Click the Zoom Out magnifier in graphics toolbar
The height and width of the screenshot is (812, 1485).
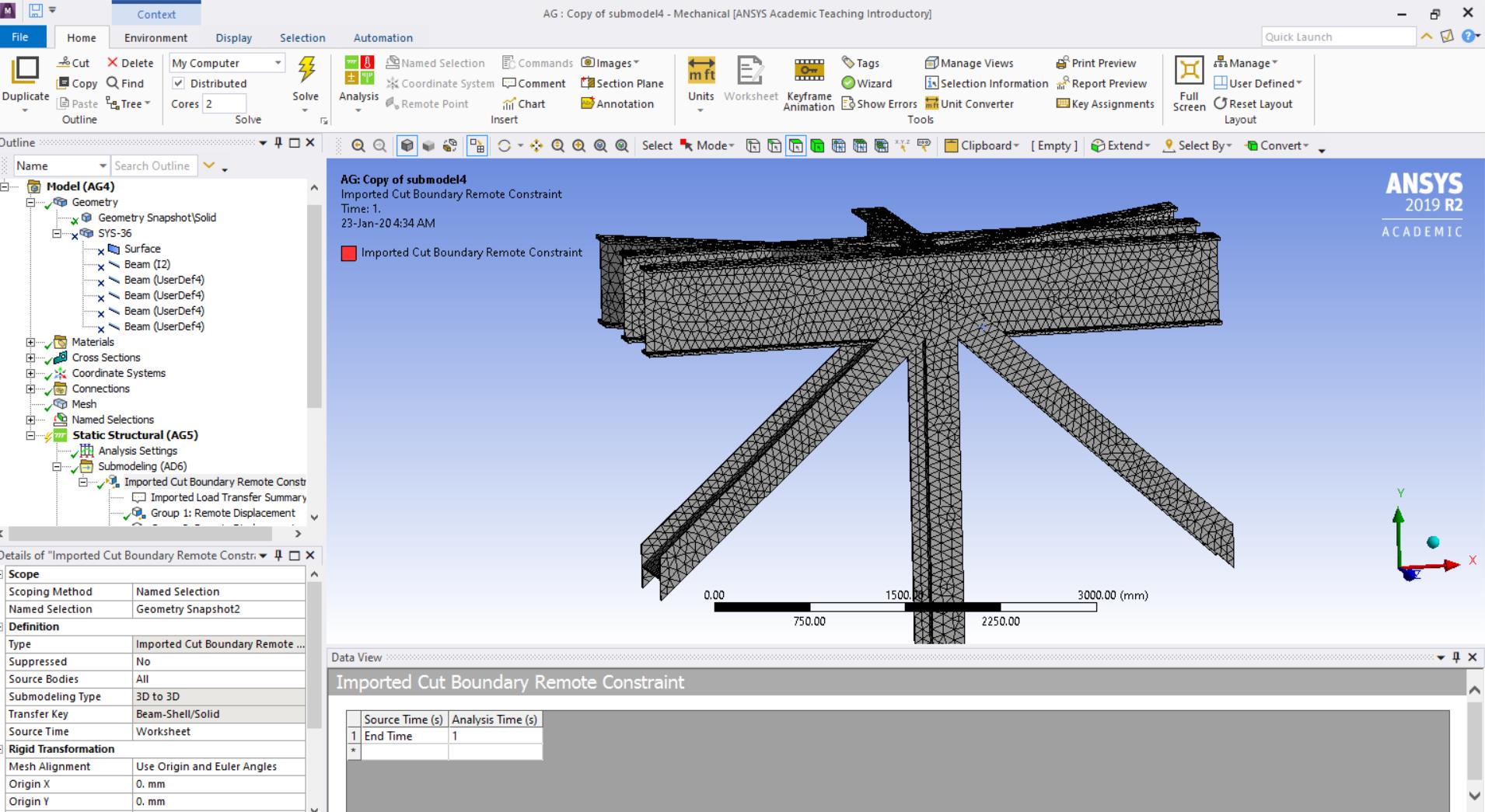[379, 145]
